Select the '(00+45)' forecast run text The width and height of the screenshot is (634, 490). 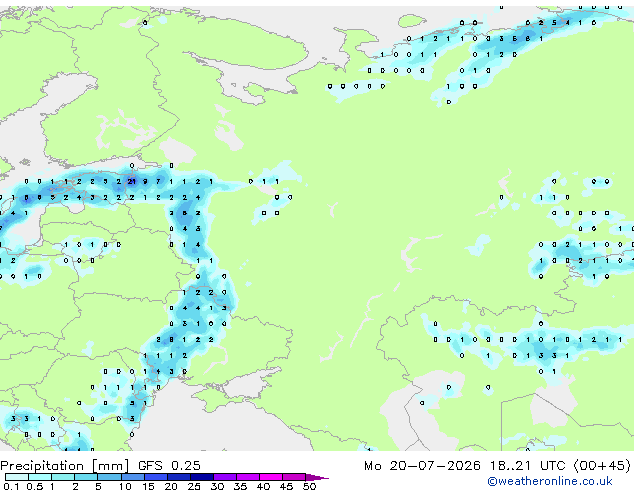click(x=602, y=466)
